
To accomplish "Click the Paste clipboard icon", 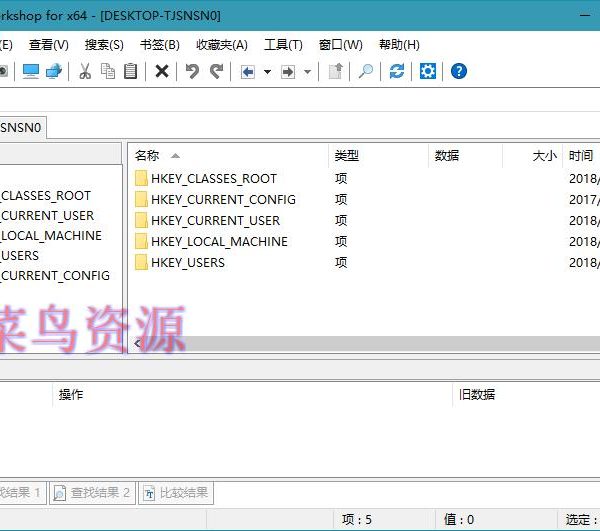I will tap(130, 71).
